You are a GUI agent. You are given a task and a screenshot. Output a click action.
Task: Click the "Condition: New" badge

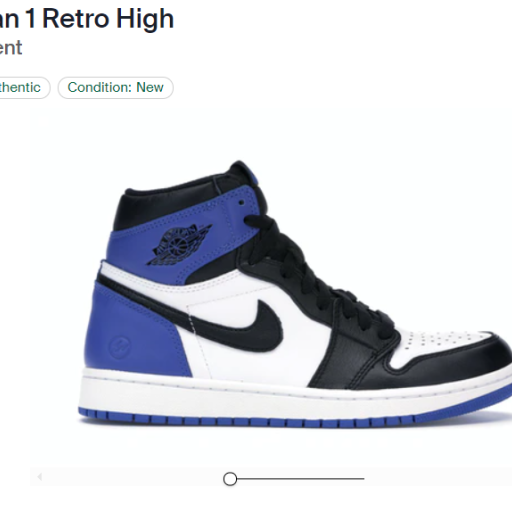point(115,88)
